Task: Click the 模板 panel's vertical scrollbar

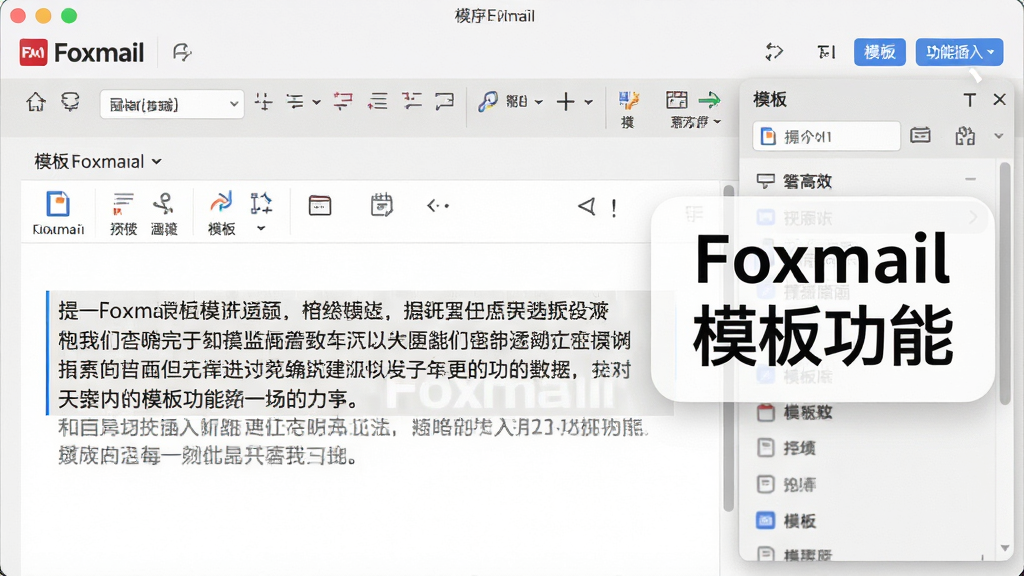Action: tap(1005, 281)
